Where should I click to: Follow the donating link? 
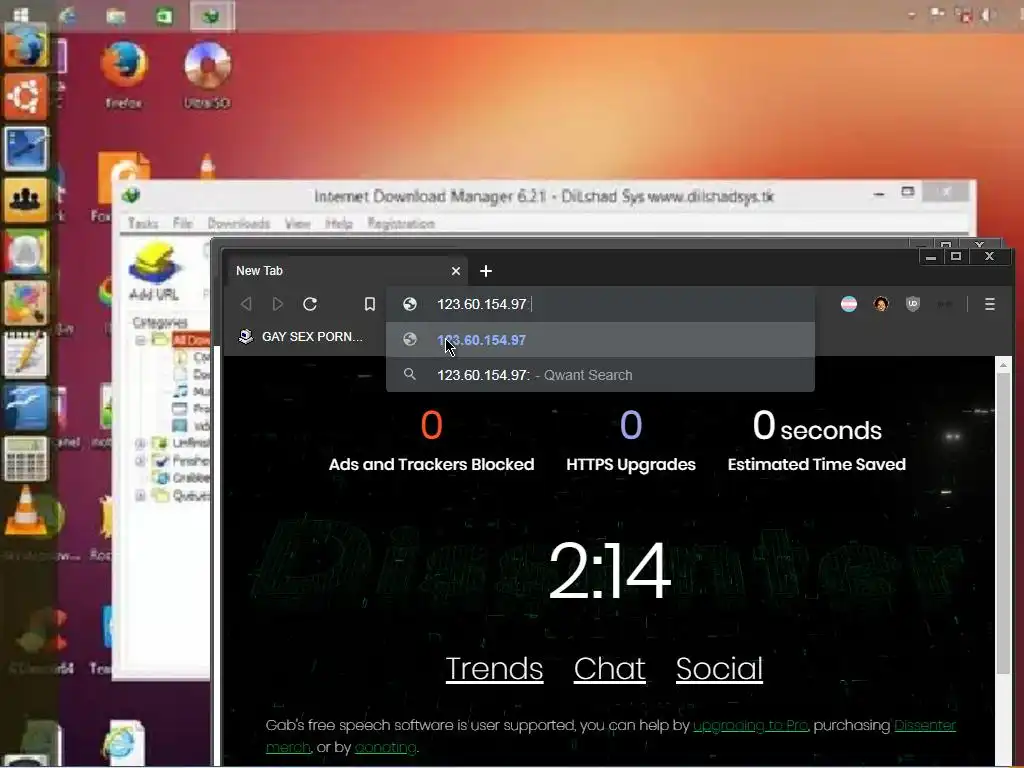(x=385, y=747)
